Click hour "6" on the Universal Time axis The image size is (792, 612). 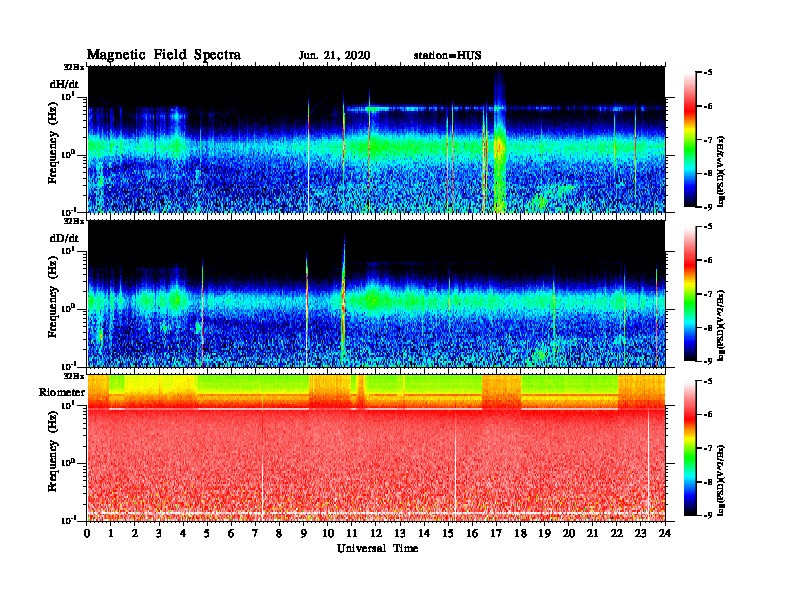point(232,533)
